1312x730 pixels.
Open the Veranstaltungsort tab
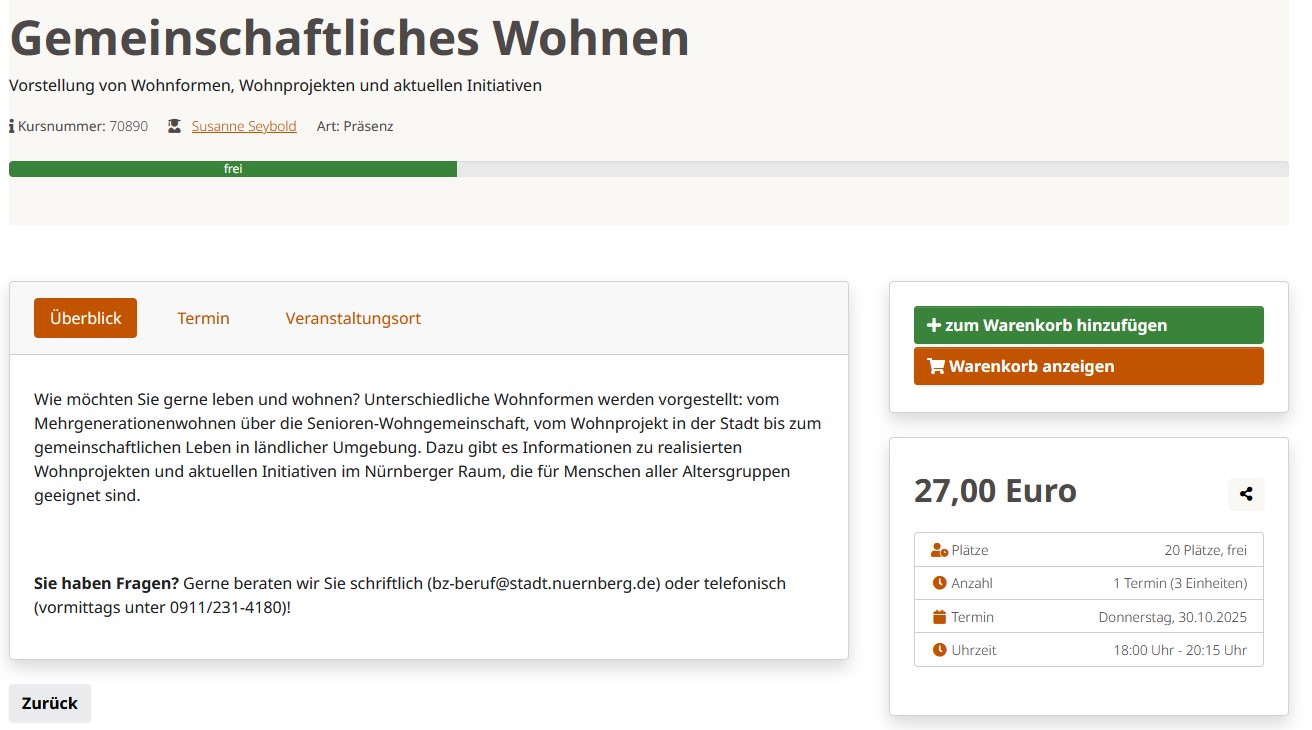353,318
